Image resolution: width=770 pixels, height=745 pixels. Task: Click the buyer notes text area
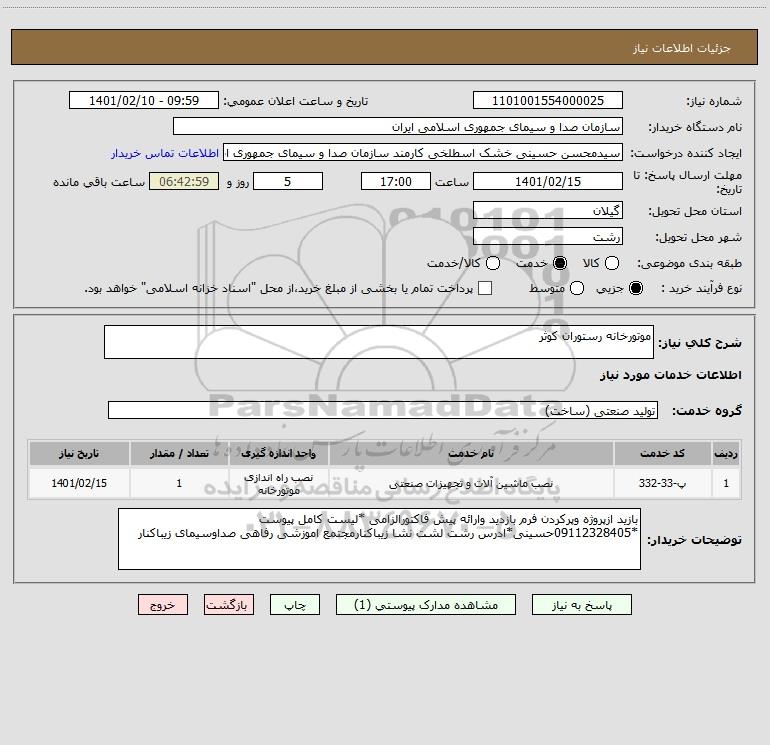pyautogui.click(x=379, y=539)
